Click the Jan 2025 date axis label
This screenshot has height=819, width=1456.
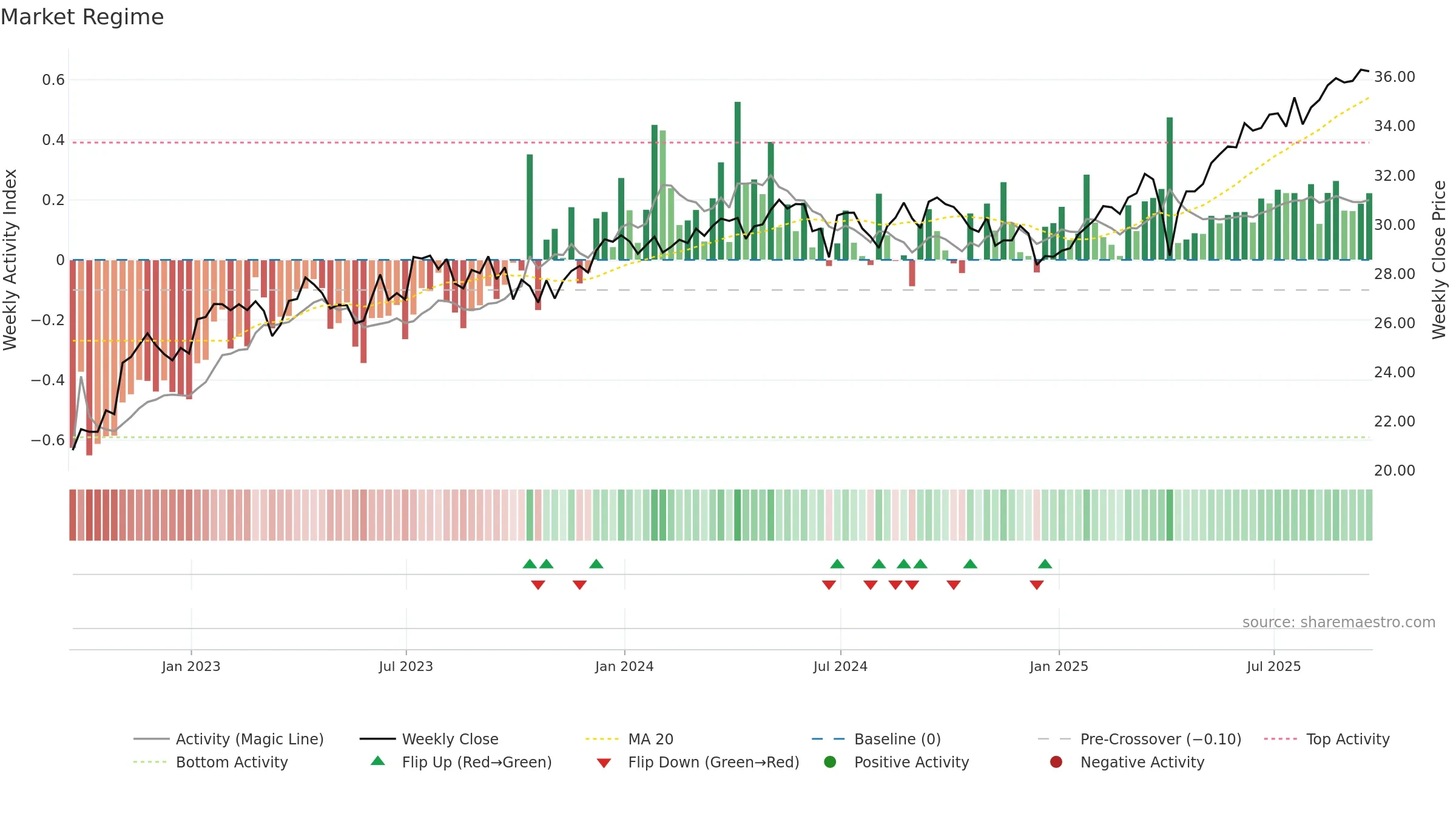(1059, 666)
